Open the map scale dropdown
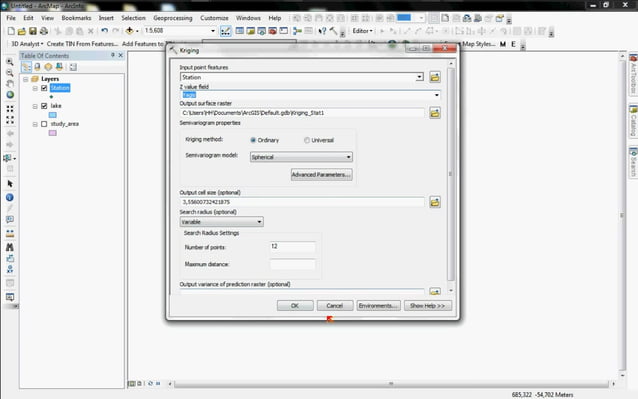Screen dimensions: 638x399 point(213,31)
